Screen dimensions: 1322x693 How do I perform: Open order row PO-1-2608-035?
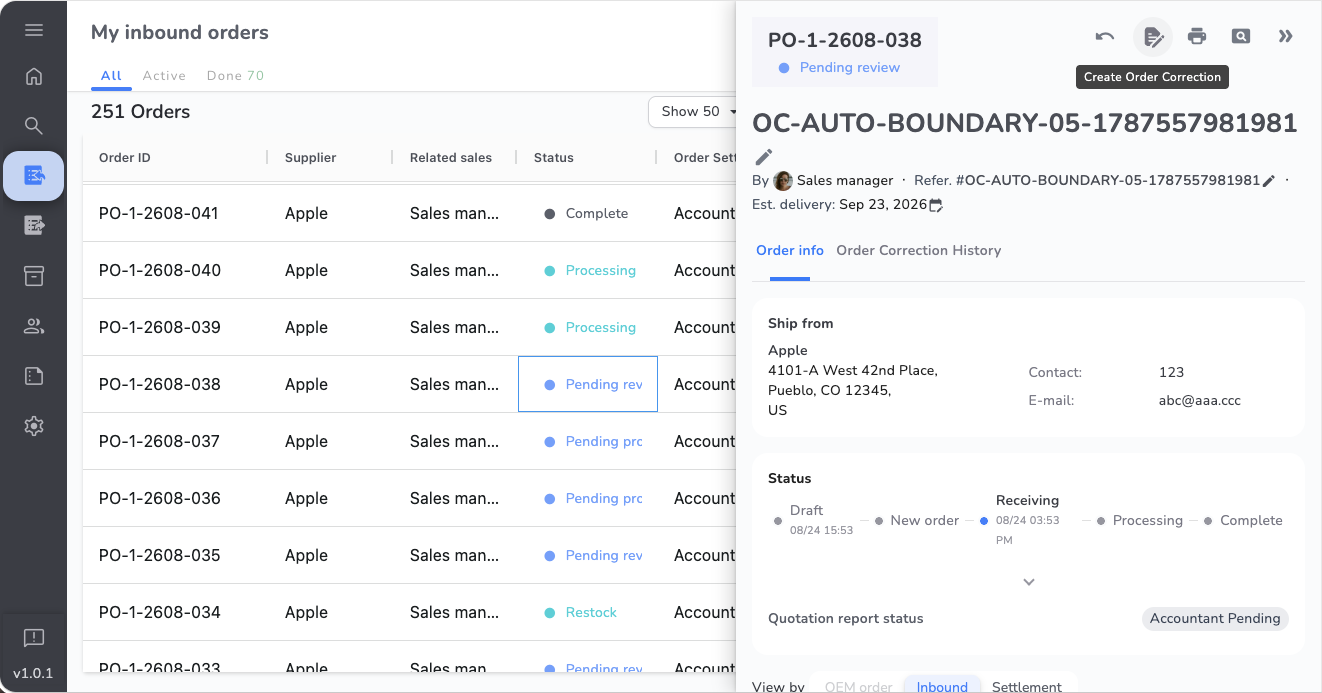tap(409, 556)
